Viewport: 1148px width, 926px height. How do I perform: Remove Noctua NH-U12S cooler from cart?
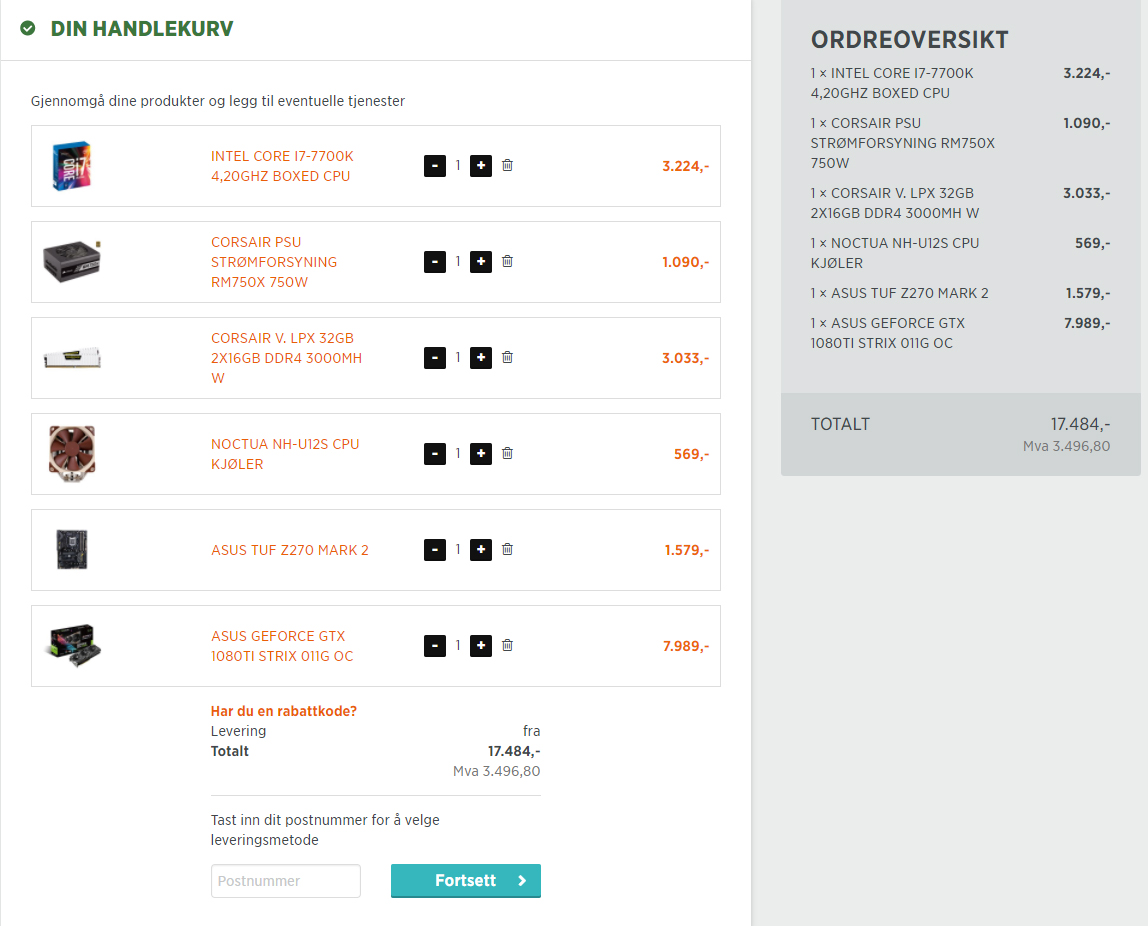507,453
